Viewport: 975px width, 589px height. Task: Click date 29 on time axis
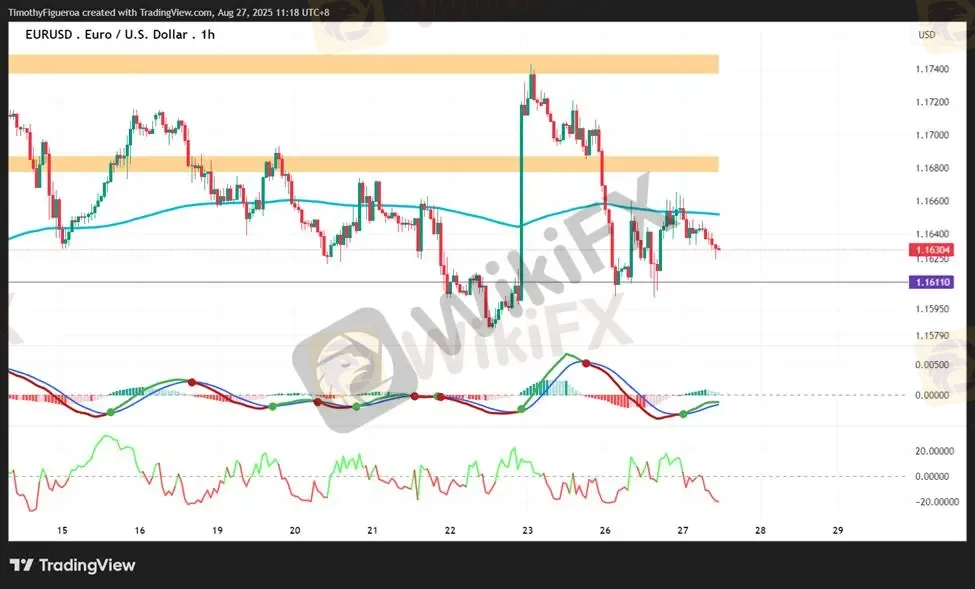pyautogui.click(x=838, y=531)
